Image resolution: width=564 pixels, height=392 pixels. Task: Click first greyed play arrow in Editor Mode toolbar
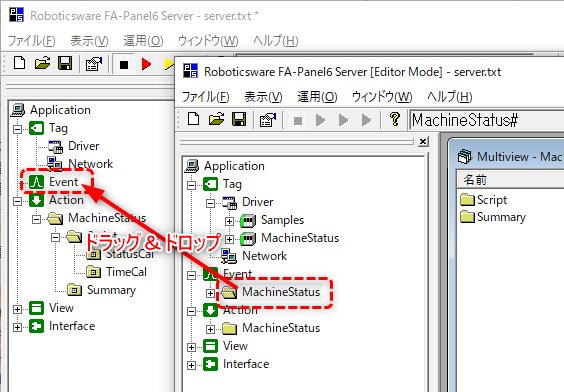(320, 120)
